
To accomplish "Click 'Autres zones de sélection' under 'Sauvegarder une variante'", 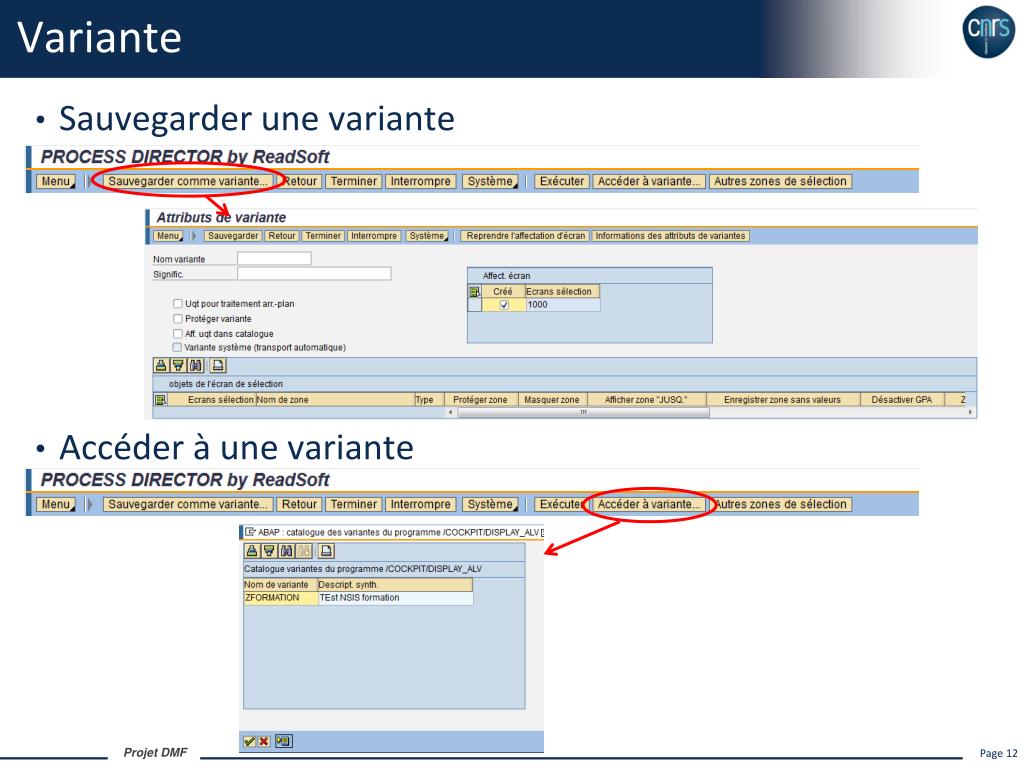I will (x=780, y=182).
